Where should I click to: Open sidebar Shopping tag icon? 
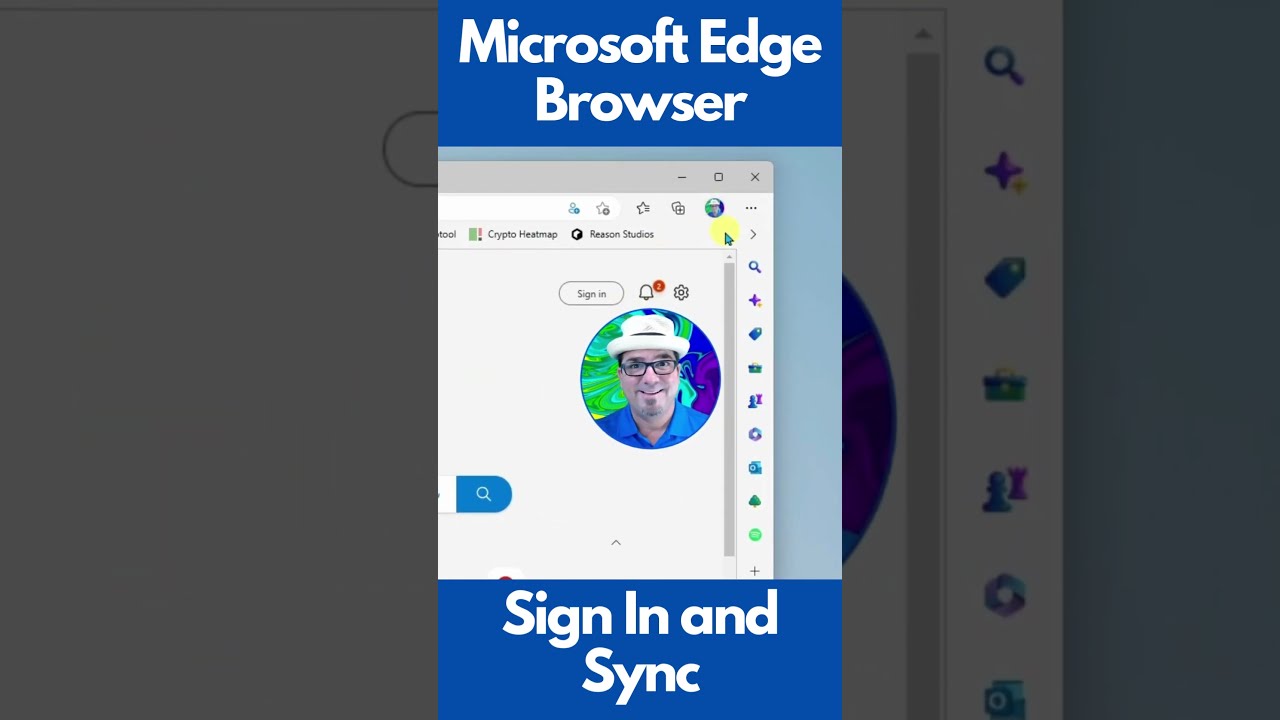[x=755, y=334]
